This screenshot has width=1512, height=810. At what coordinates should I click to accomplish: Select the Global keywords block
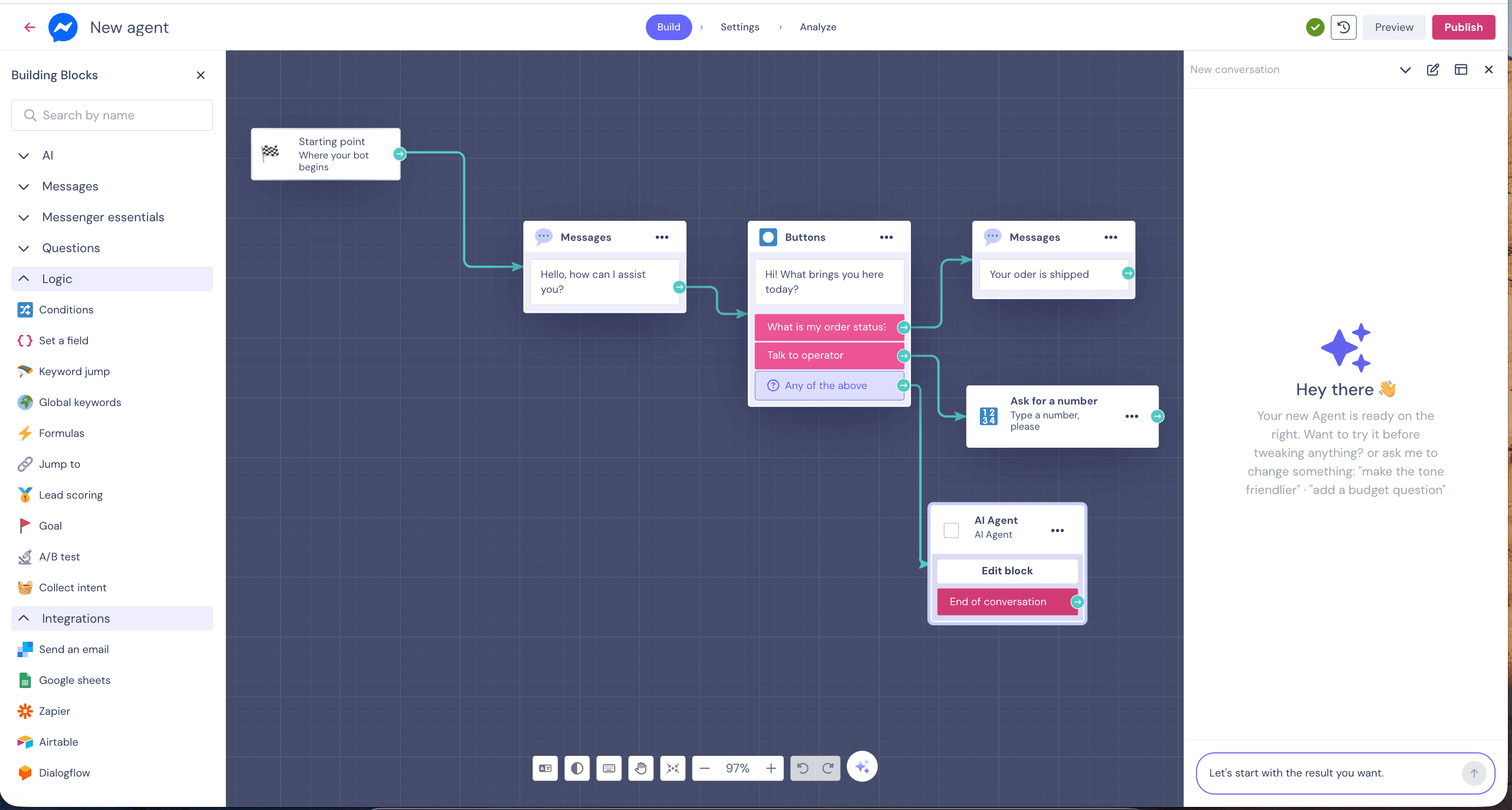pos(69,402)
